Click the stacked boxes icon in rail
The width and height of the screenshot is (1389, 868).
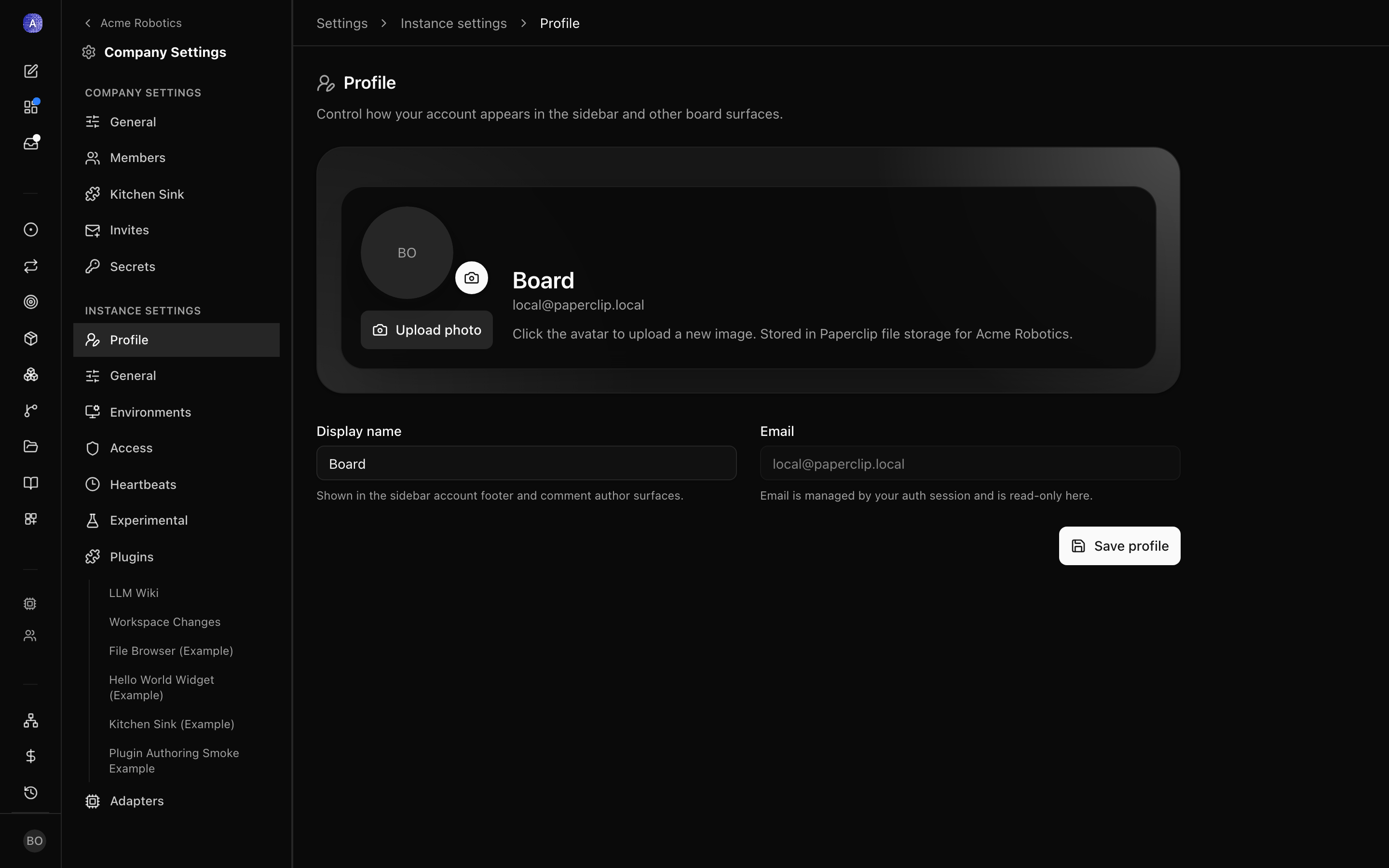[x=31, y=374]
